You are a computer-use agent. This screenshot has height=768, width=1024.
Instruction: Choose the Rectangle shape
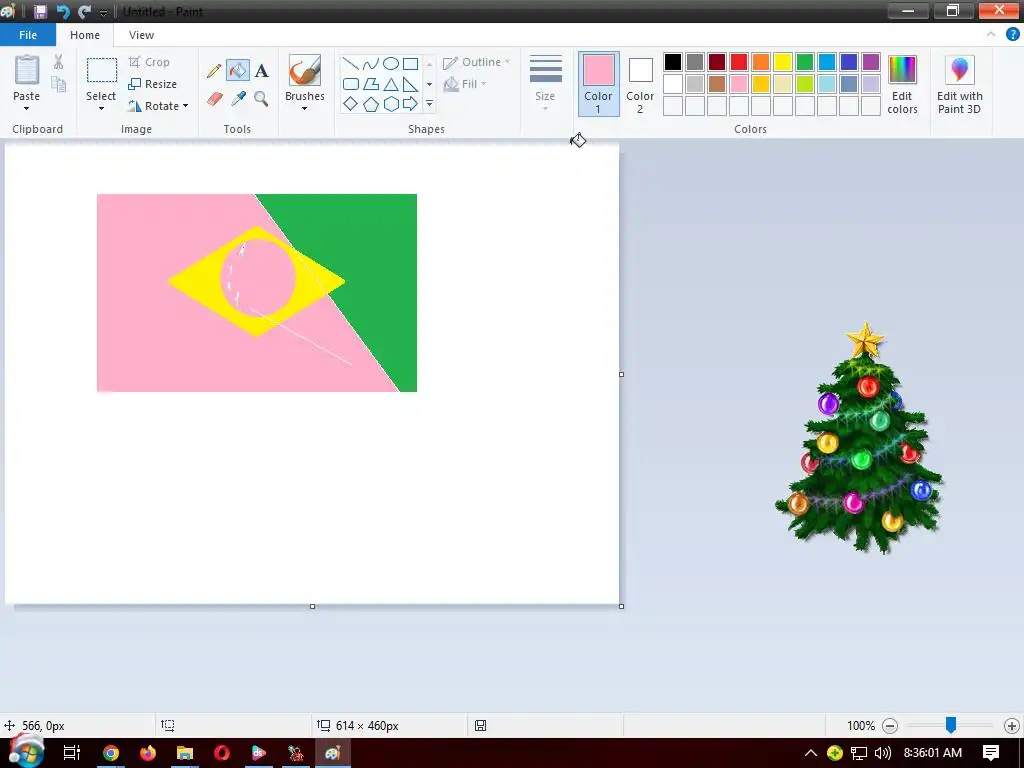point(410,63)
